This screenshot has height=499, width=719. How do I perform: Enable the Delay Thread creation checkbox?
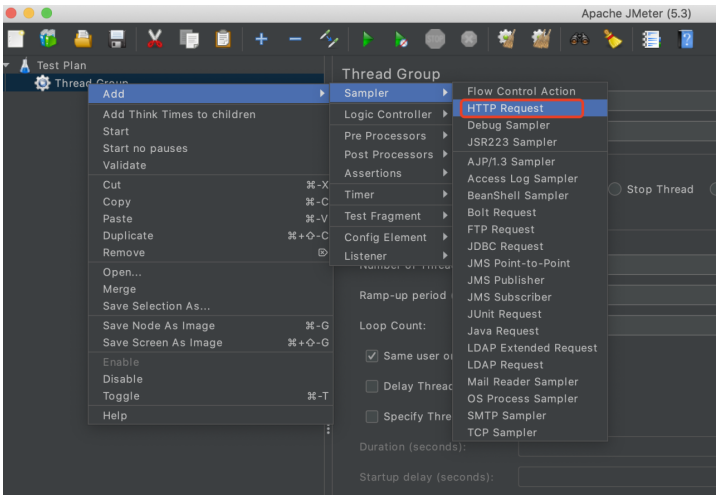click(x=371, y=386)
